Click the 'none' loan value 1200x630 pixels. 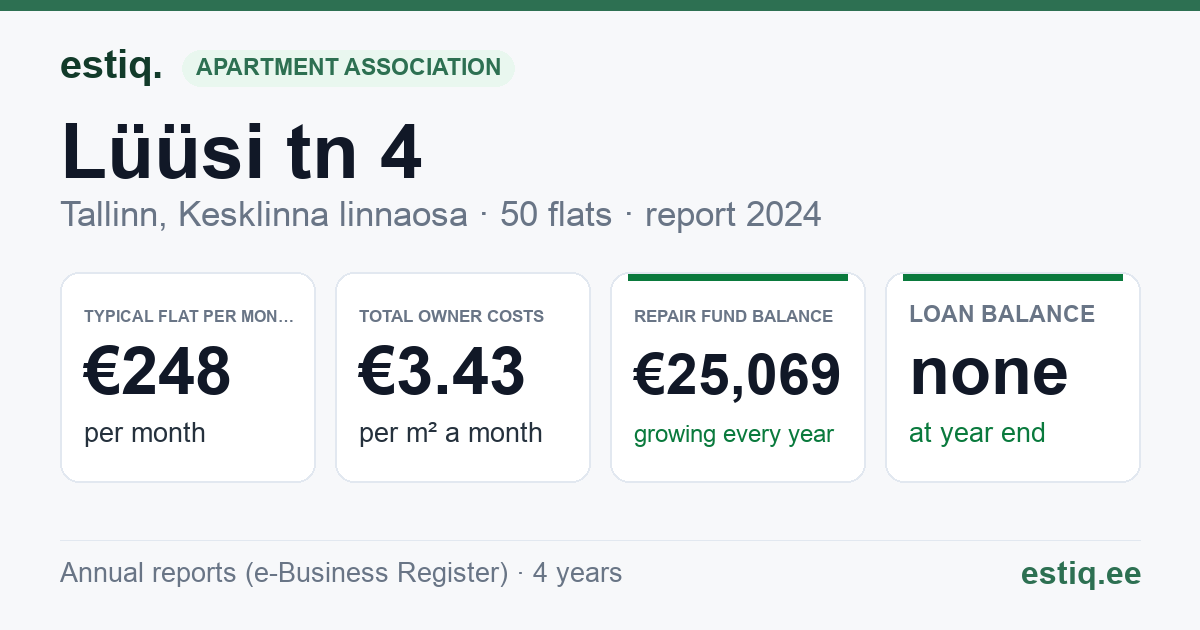[989, 372]
